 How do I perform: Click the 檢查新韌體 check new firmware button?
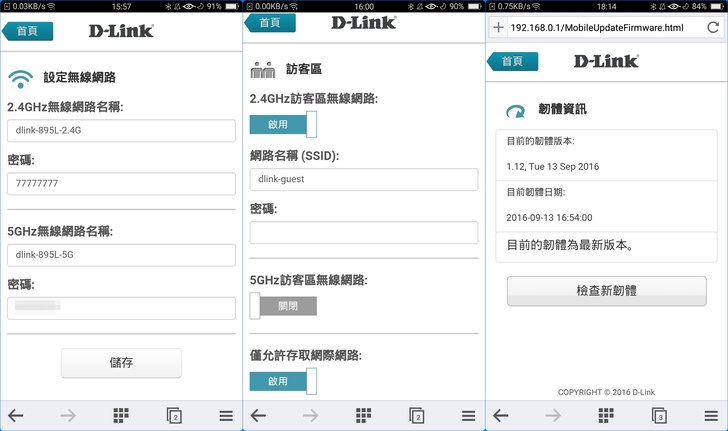[606, 291]
